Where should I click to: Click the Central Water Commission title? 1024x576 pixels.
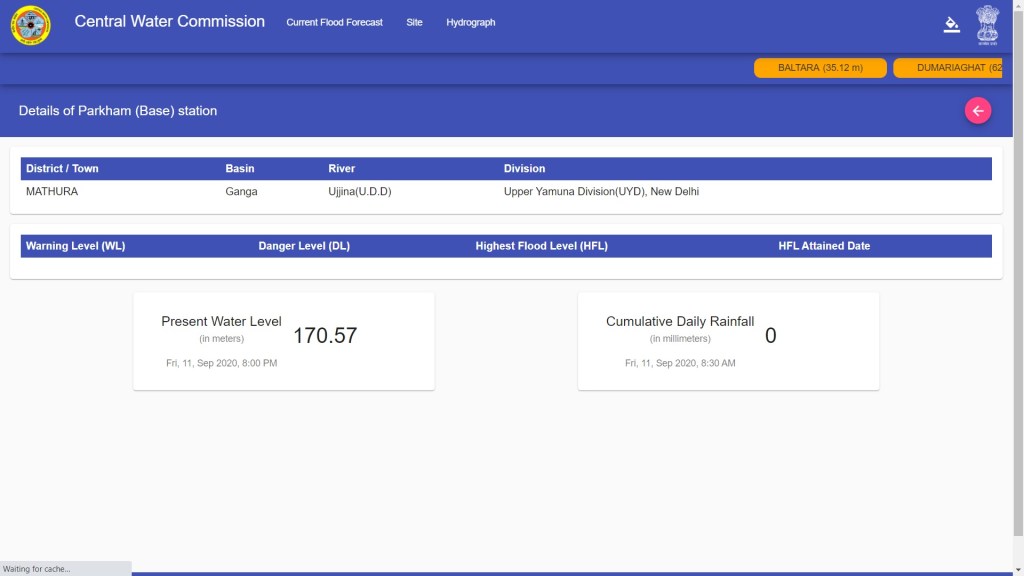(x=170, y=21)
